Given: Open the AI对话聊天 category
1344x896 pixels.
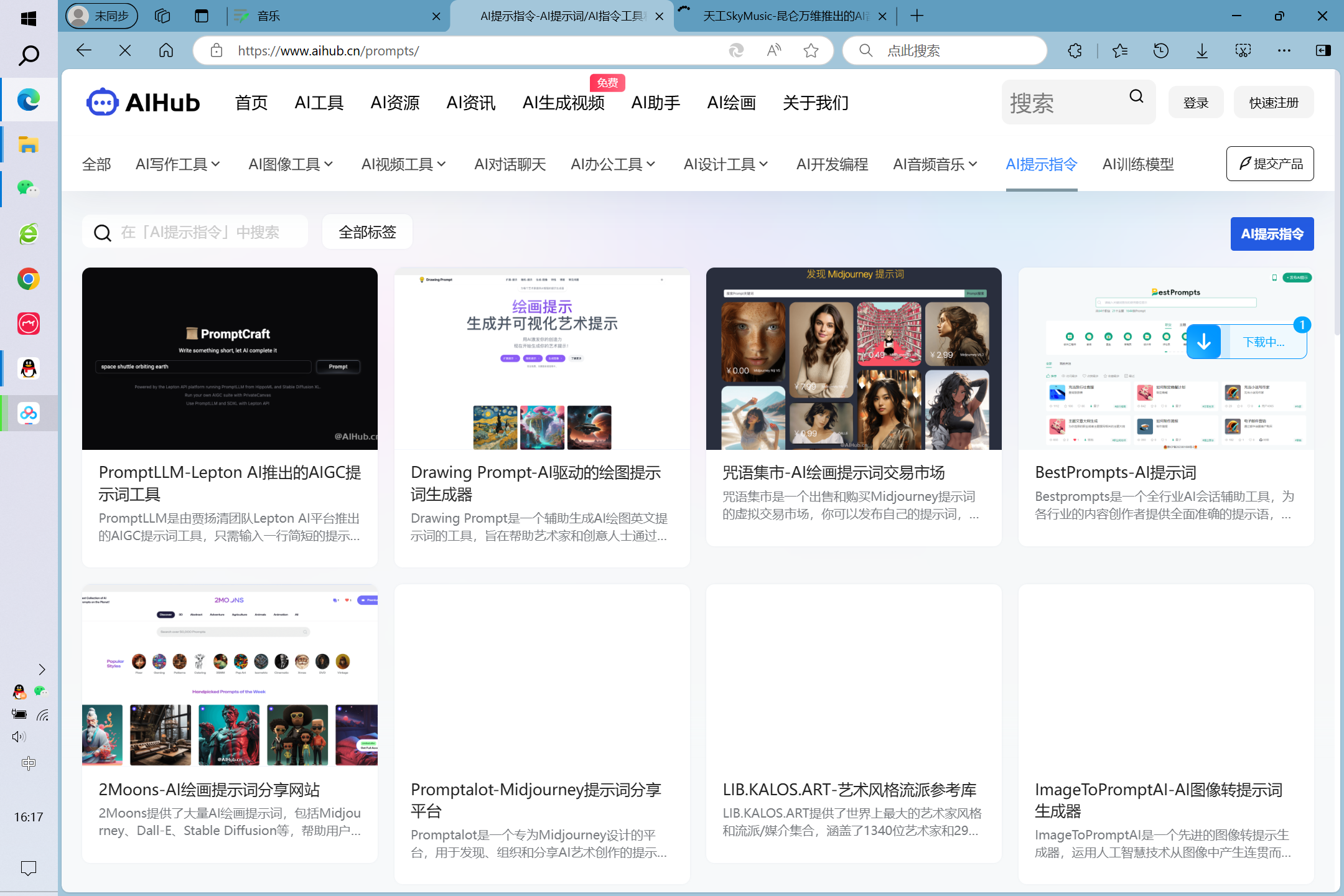Looking at the screenshot, I should (510, 164).
